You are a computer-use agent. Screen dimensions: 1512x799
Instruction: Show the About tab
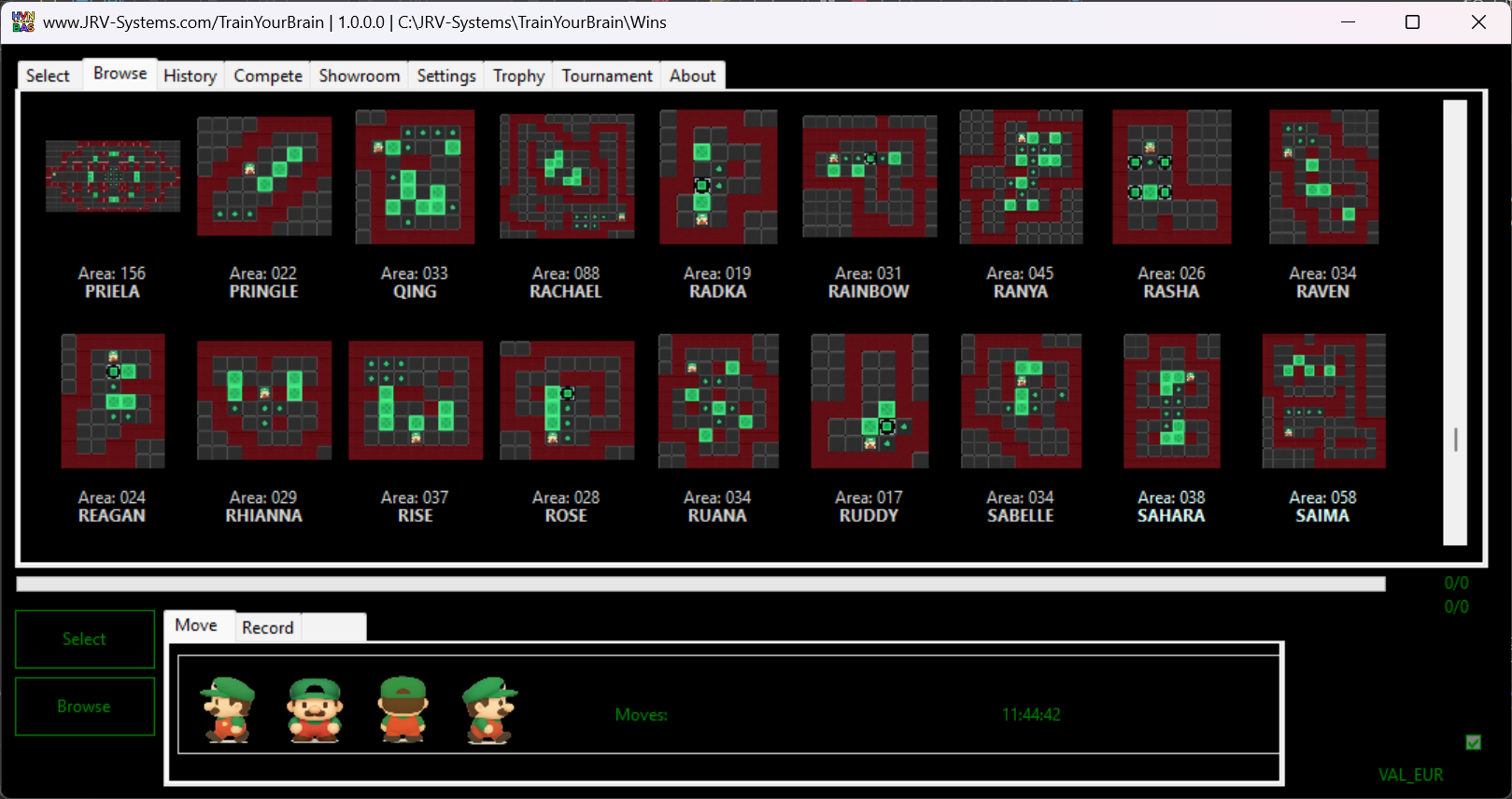click(693, 76)
